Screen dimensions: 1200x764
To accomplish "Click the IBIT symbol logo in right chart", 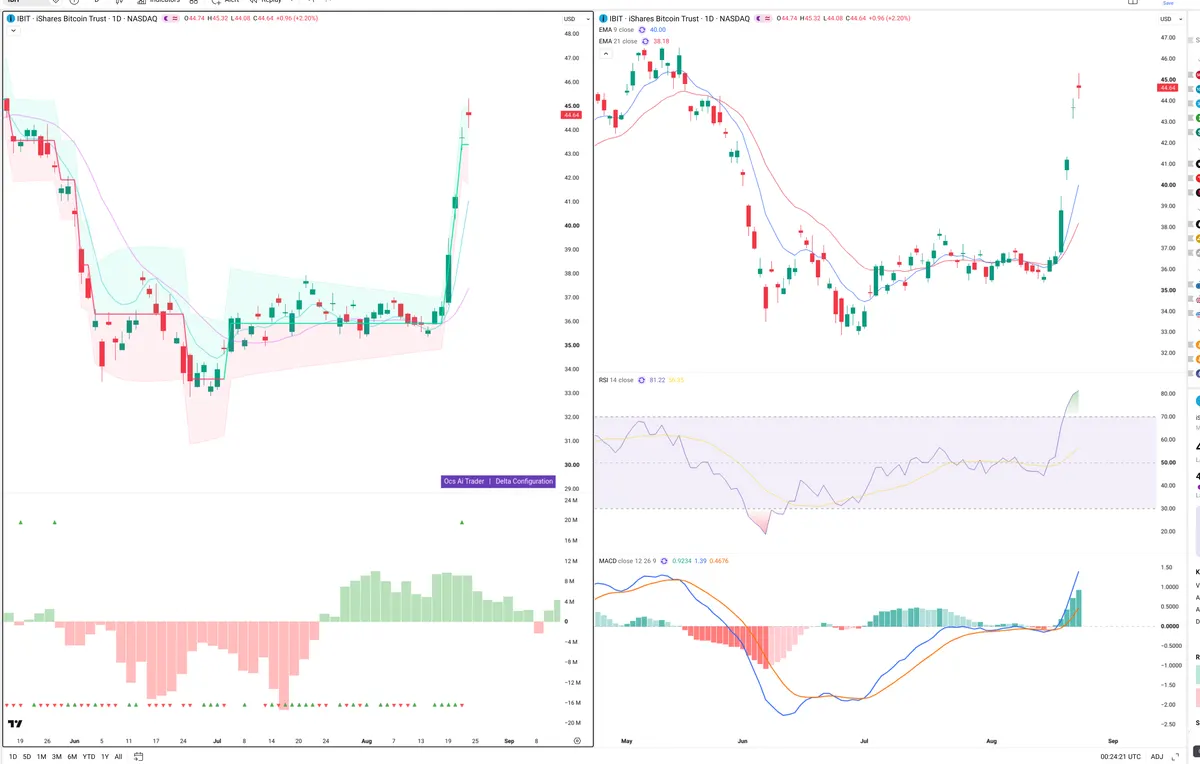I will tap(603, 19).
